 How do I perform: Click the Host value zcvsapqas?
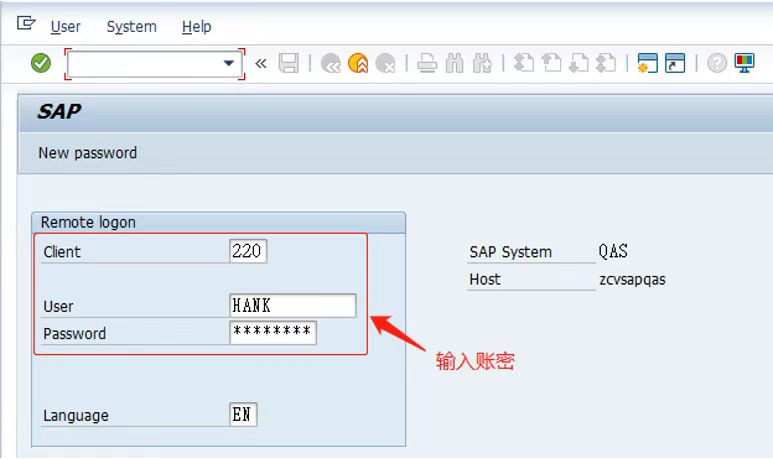632,280
